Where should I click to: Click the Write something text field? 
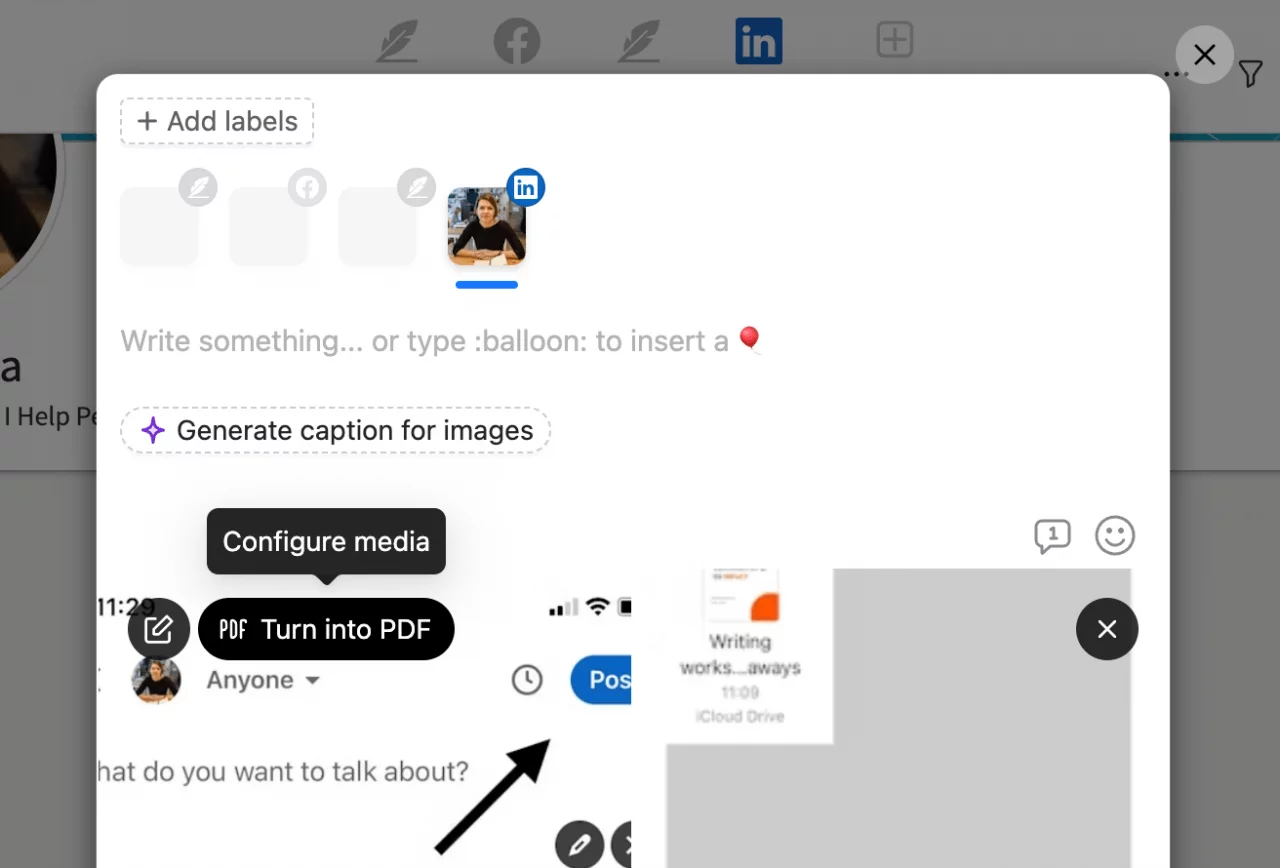[440, 340]
